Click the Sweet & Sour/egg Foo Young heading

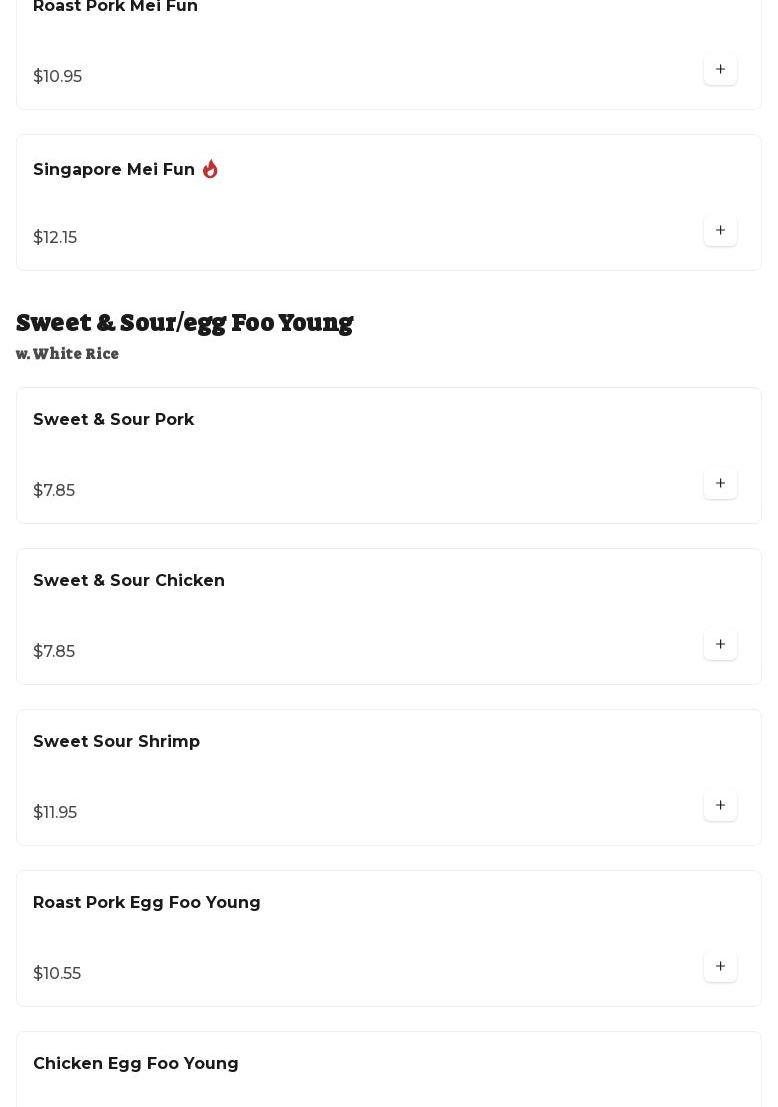184,323
